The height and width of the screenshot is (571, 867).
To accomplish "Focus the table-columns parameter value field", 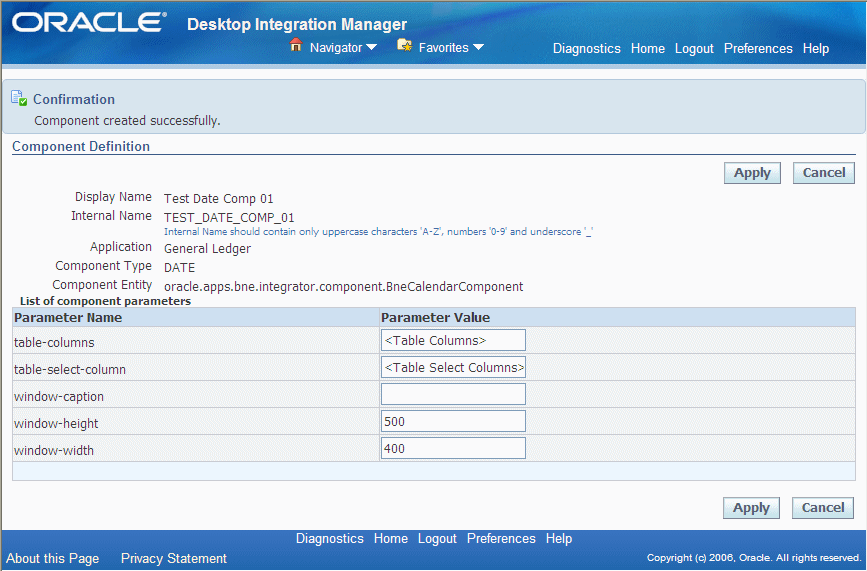I will [x=453, y=340].
